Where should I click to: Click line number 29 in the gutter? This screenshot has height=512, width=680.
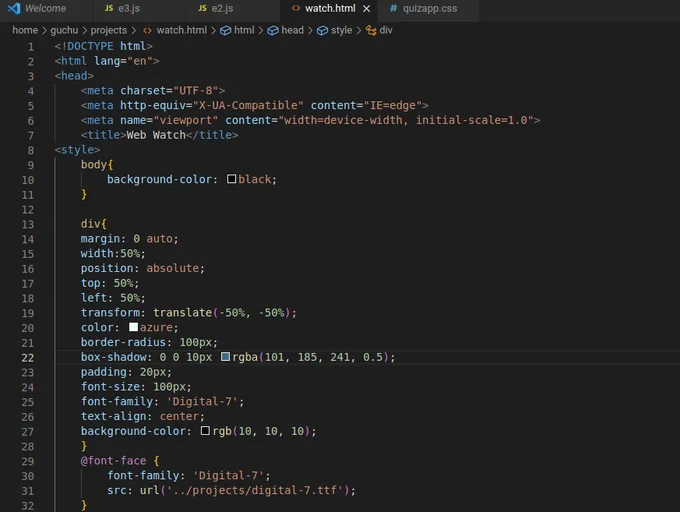tap(27, 461)
